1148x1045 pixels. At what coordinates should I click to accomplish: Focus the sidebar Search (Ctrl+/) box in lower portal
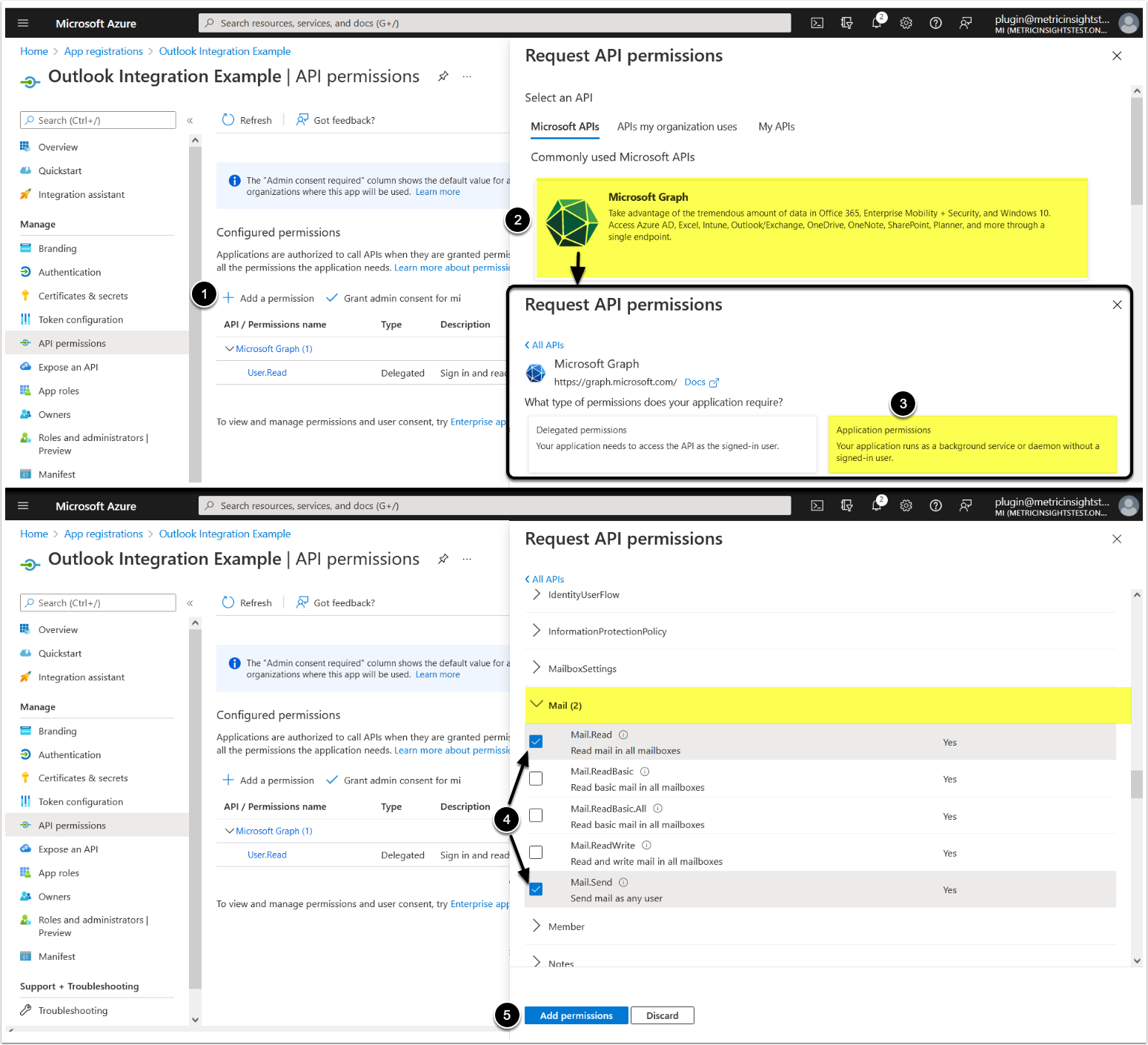tap(98, 603)
